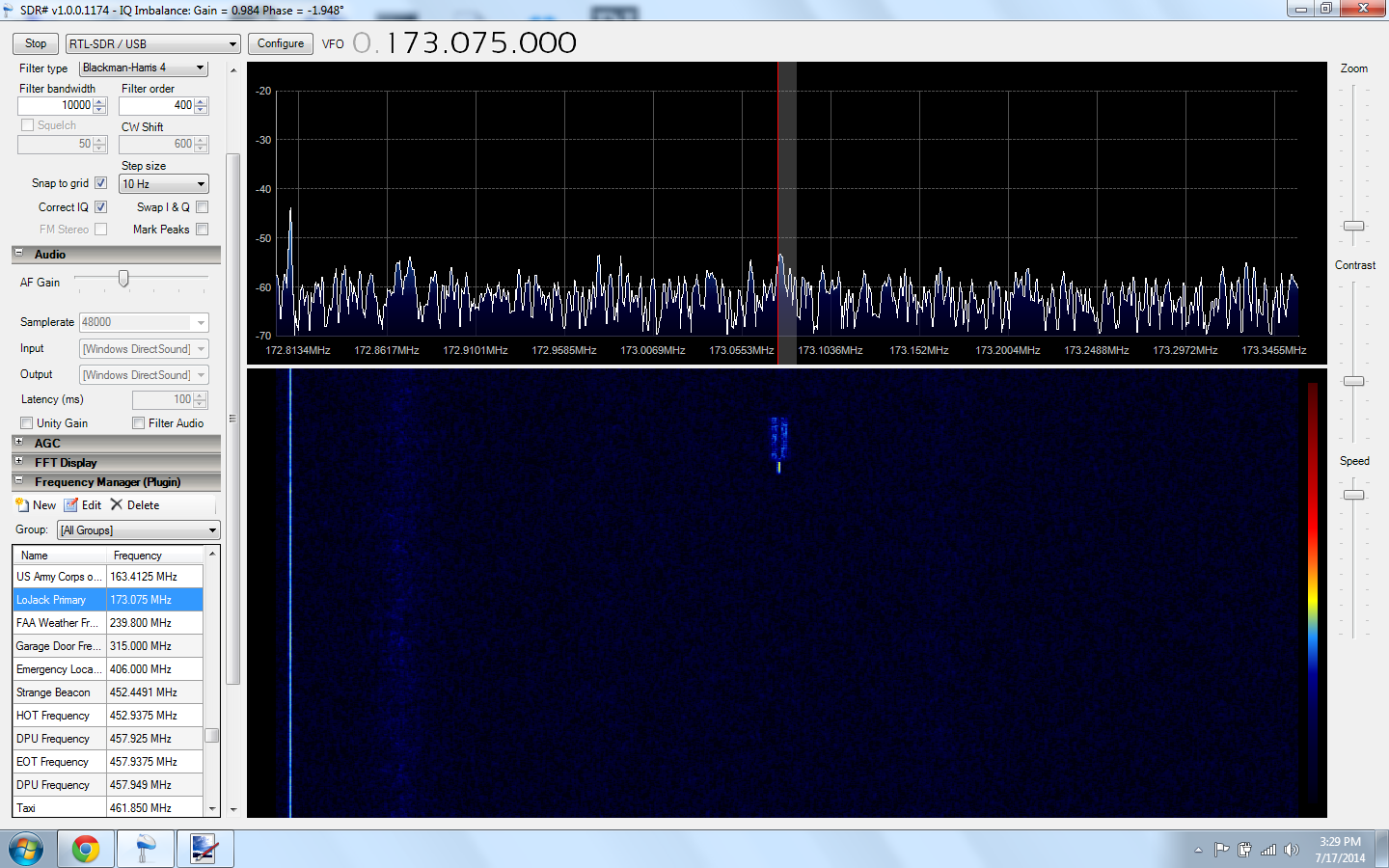Open the fourth taskbar app icon
This screenshot has height=868, width=1389.
click(x=204, y=850)
